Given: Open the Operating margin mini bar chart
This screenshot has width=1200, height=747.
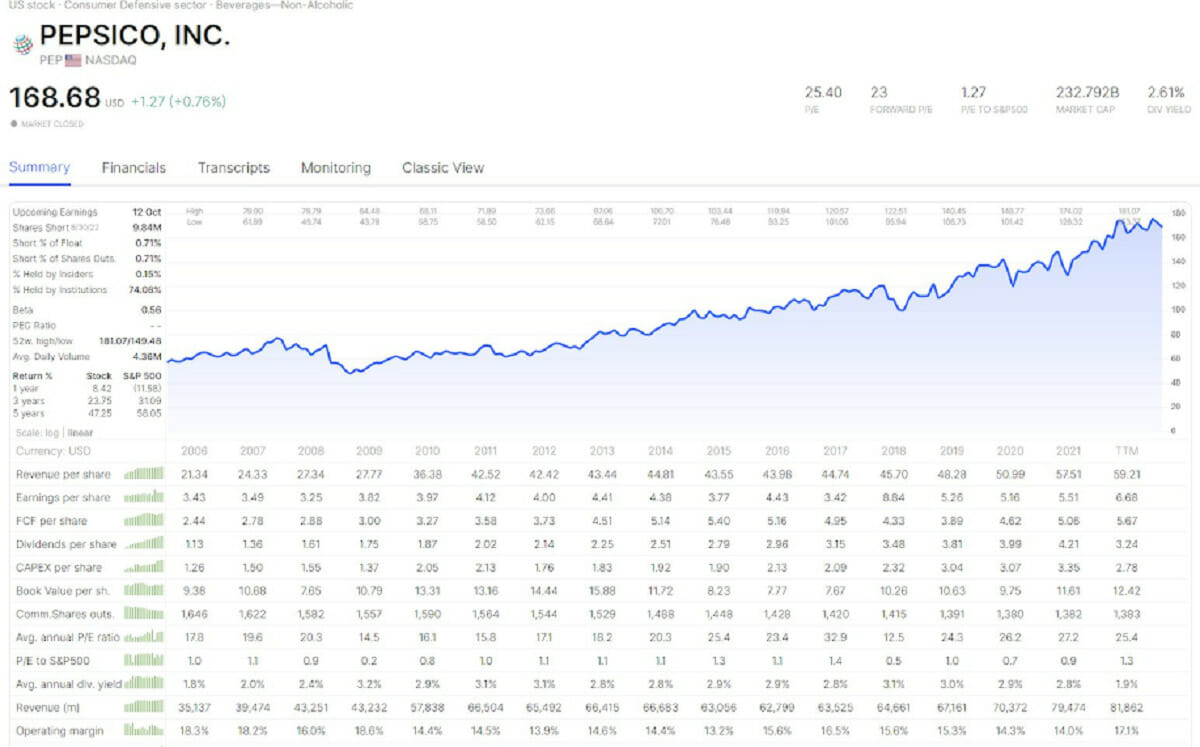Looking at the screenshot, I should point(143,730).
